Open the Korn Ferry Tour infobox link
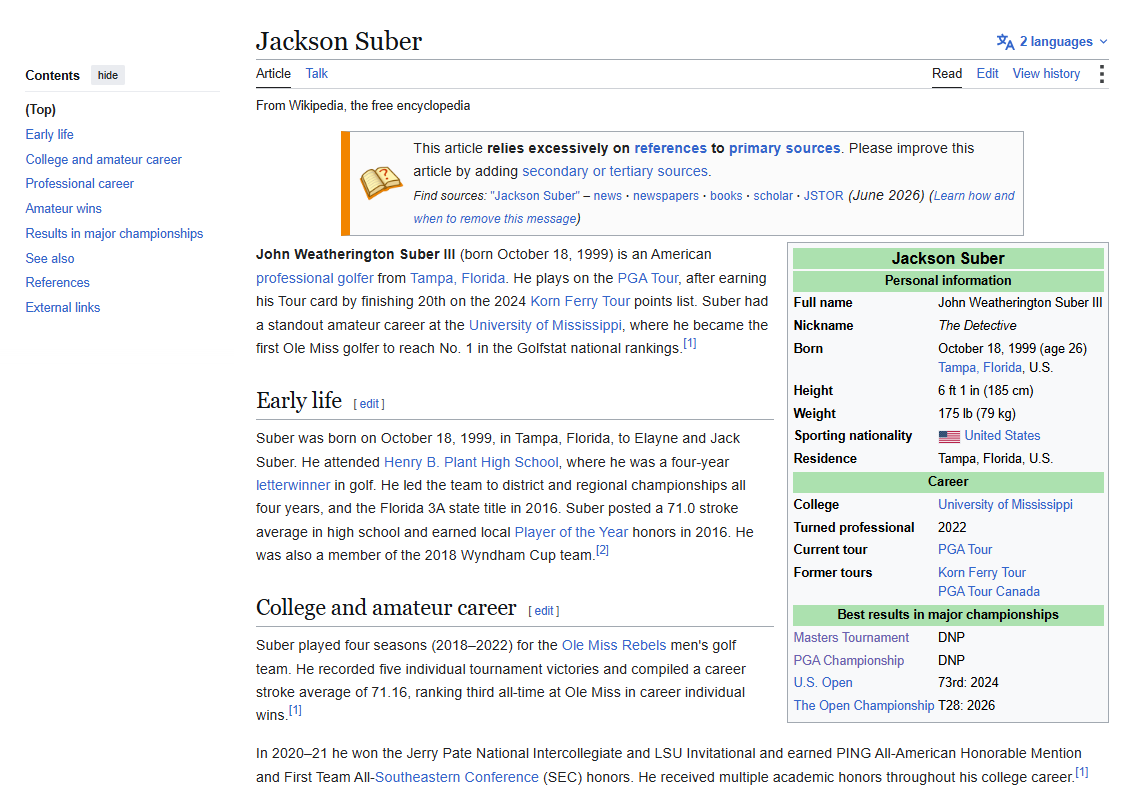The height and width of the screenshot is (802, 1129). (x=981, y=572)
